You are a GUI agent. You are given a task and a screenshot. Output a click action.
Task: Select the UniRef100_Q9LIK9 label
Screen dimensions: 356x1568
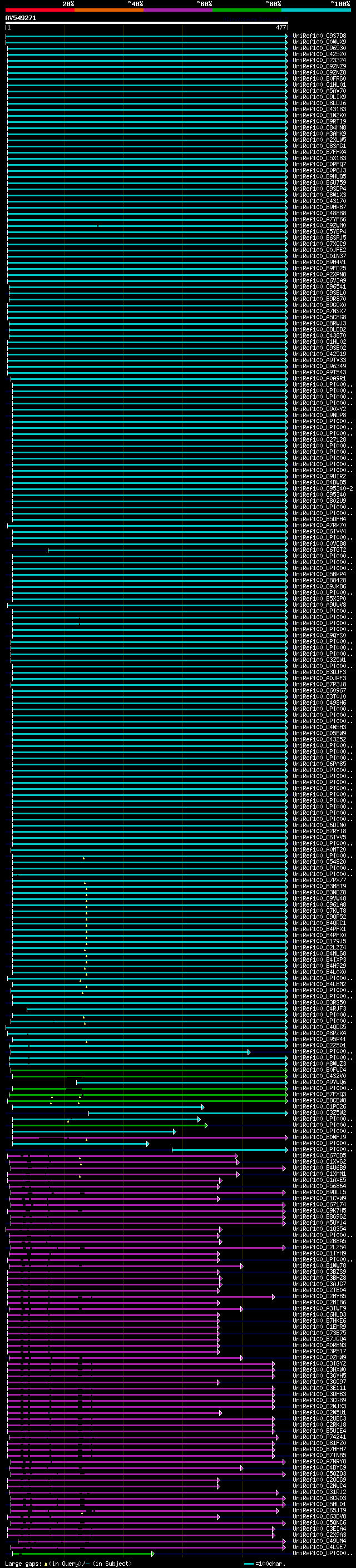(x=319, y=97)
